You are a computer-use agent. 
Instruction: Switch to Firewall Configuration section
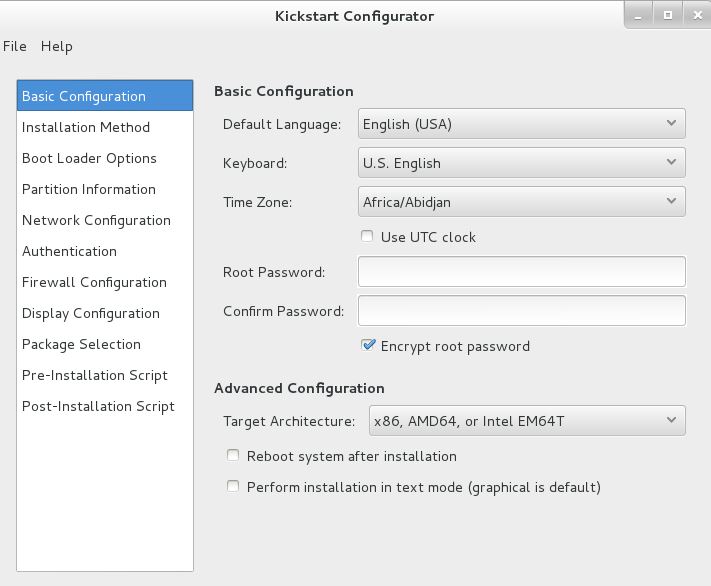105,282
